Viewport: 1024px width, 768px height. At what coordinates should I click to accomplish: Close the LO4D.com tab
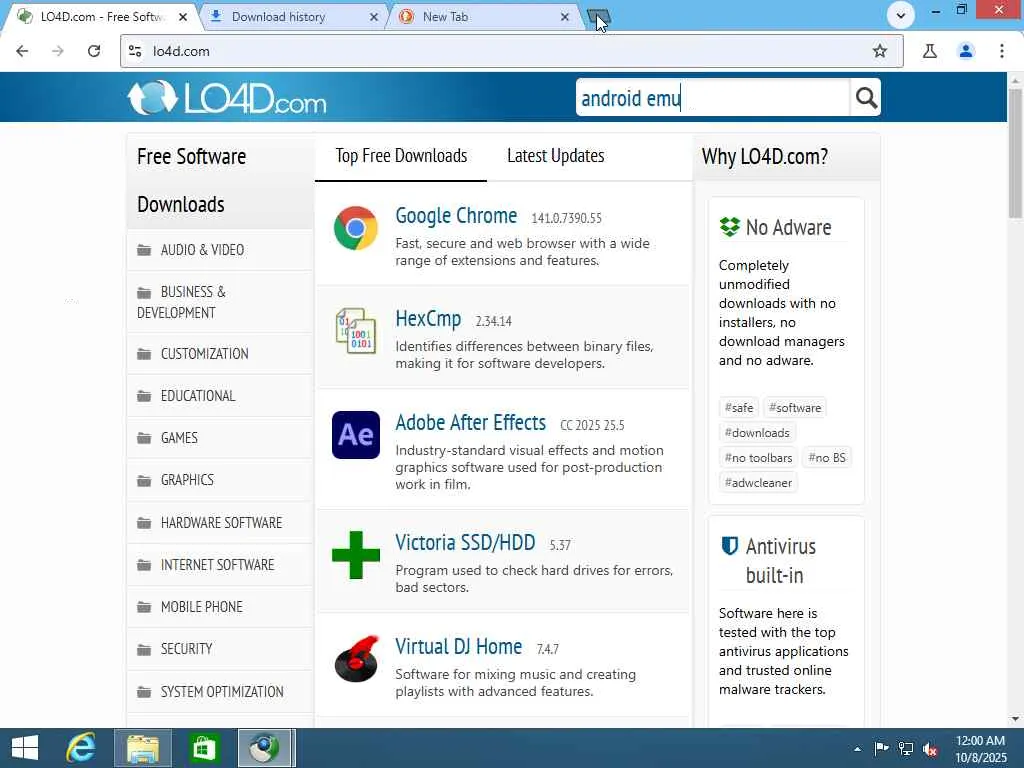183,17
